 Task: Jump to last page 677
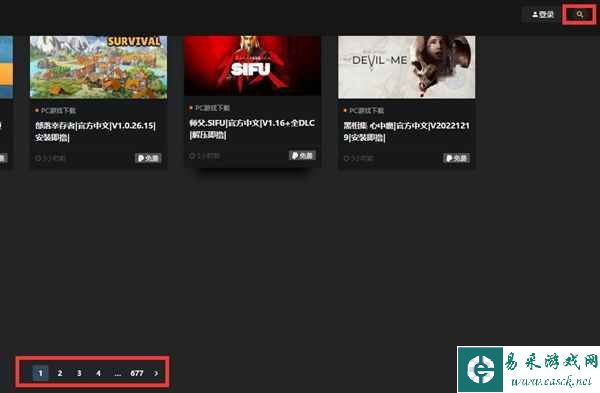(x=137, y=372)
